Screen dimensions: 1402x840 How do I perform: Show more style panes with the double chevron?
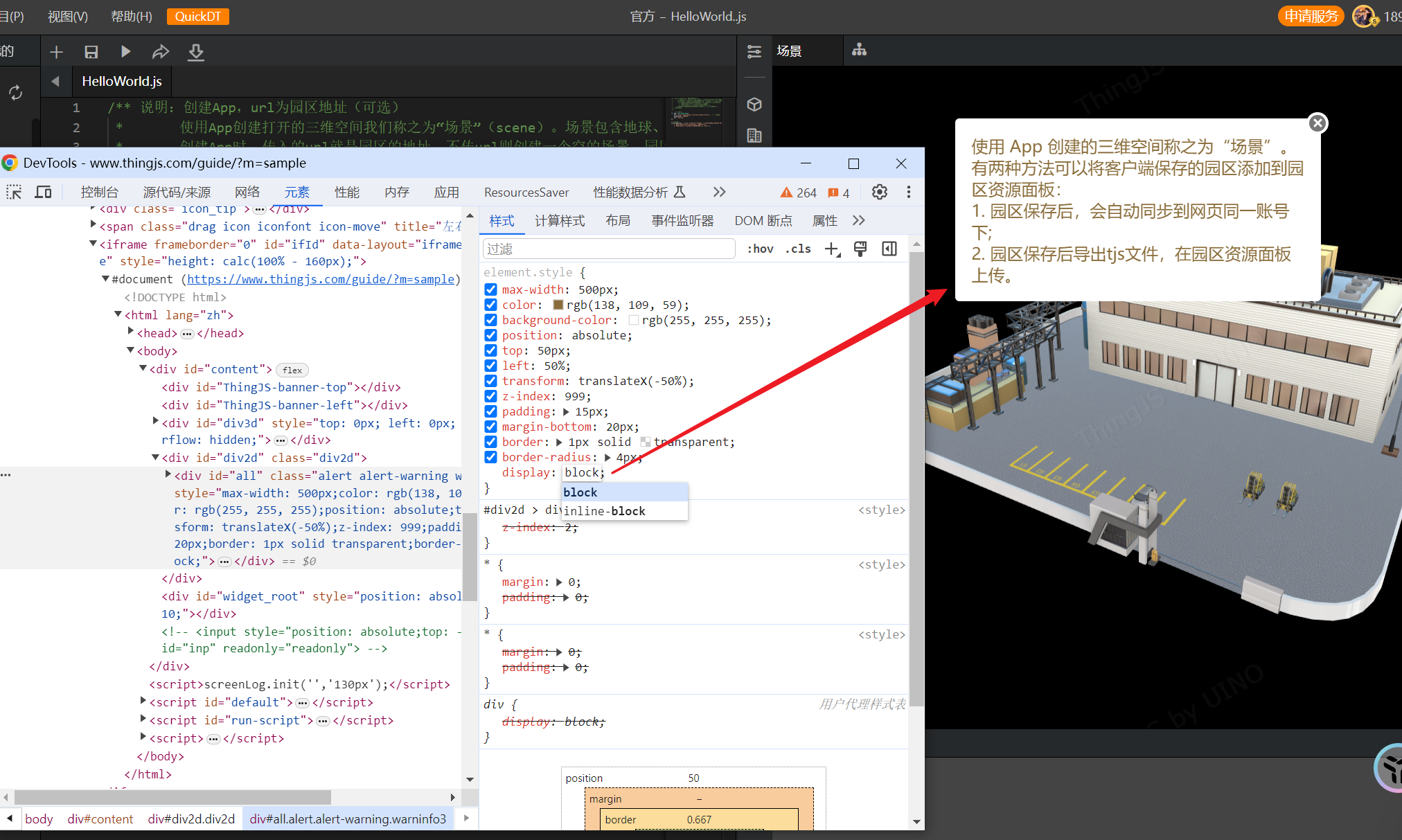click(859, 220)
